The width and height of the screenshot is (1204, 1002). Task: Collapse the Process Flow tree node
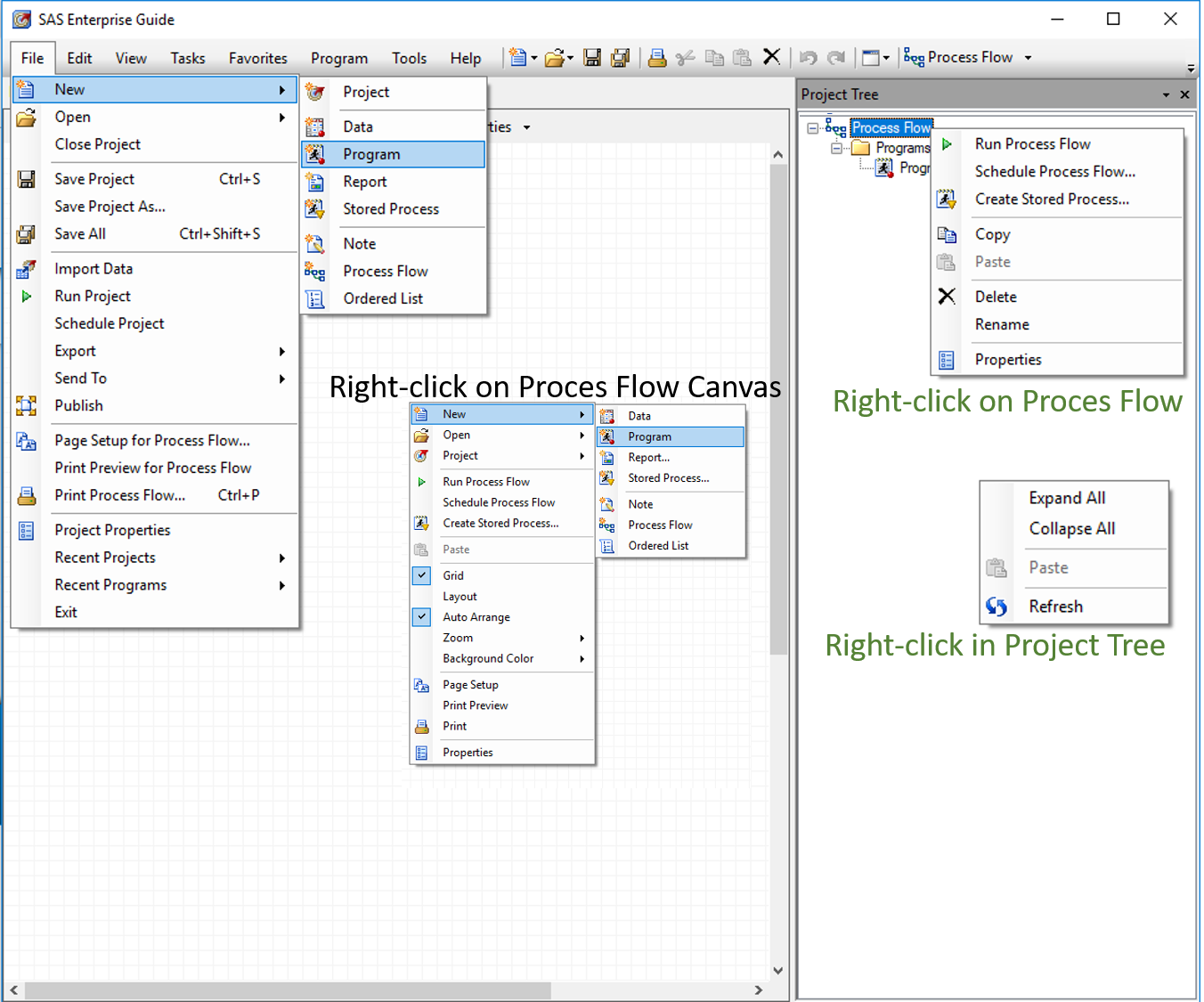812,127
